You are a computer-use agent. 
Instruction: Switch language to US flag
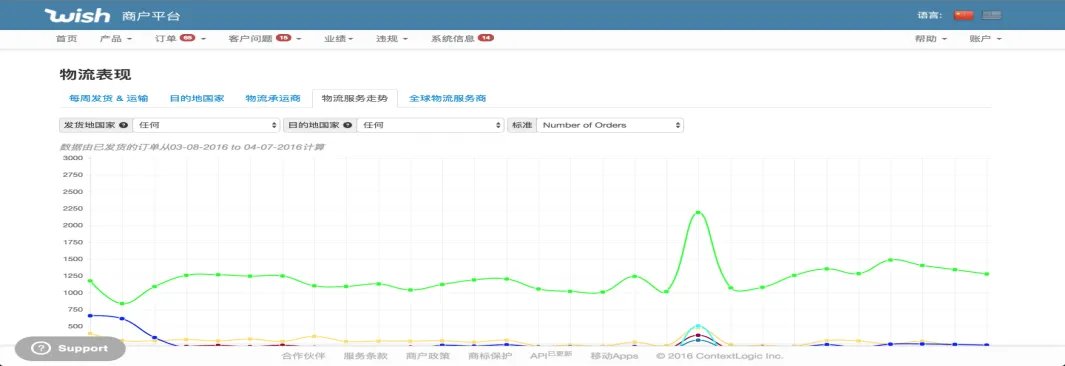[992, 15]
